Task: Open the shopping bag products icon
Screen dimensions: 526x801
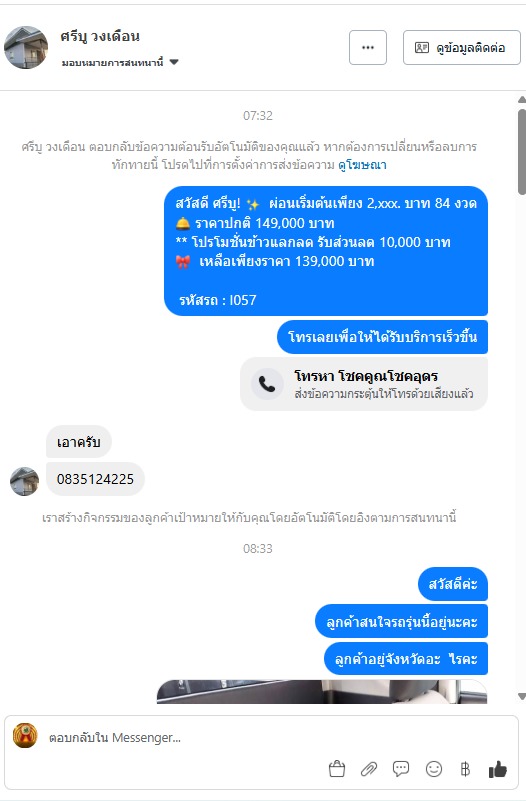Action: (x=337, y=769)
